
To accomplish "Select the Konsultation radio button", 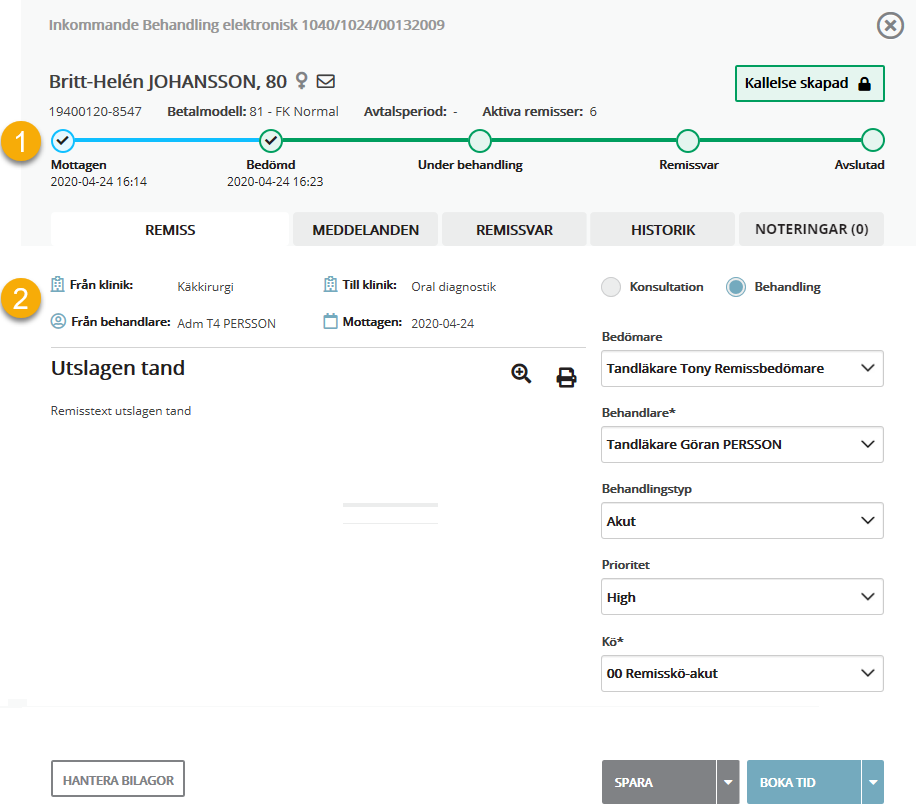I will pyautogui.click(x=611, y=287).
